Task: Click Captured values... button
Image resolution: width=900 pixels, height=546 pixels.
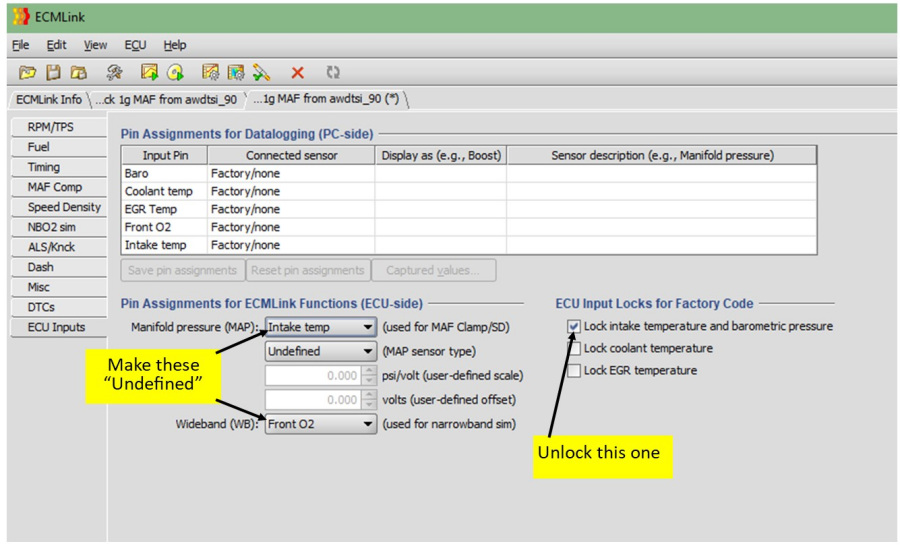Action: [434, 270]
